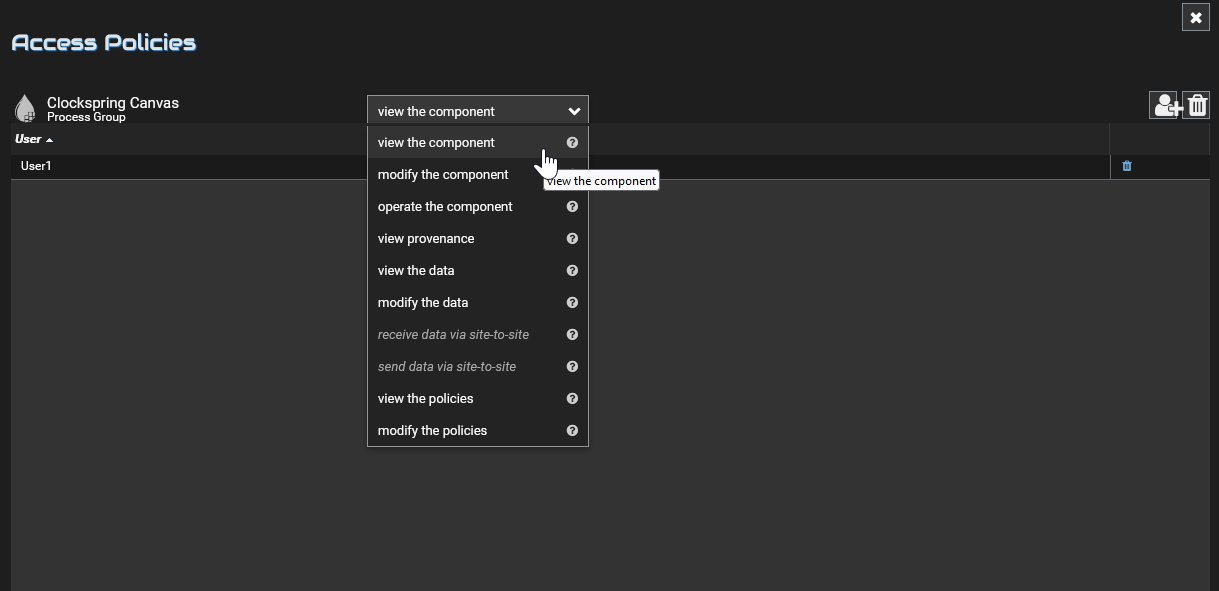Viewport: 1219px width, 591px height.
Task: Open help for "operate the component"
Action: pos(572,206)
